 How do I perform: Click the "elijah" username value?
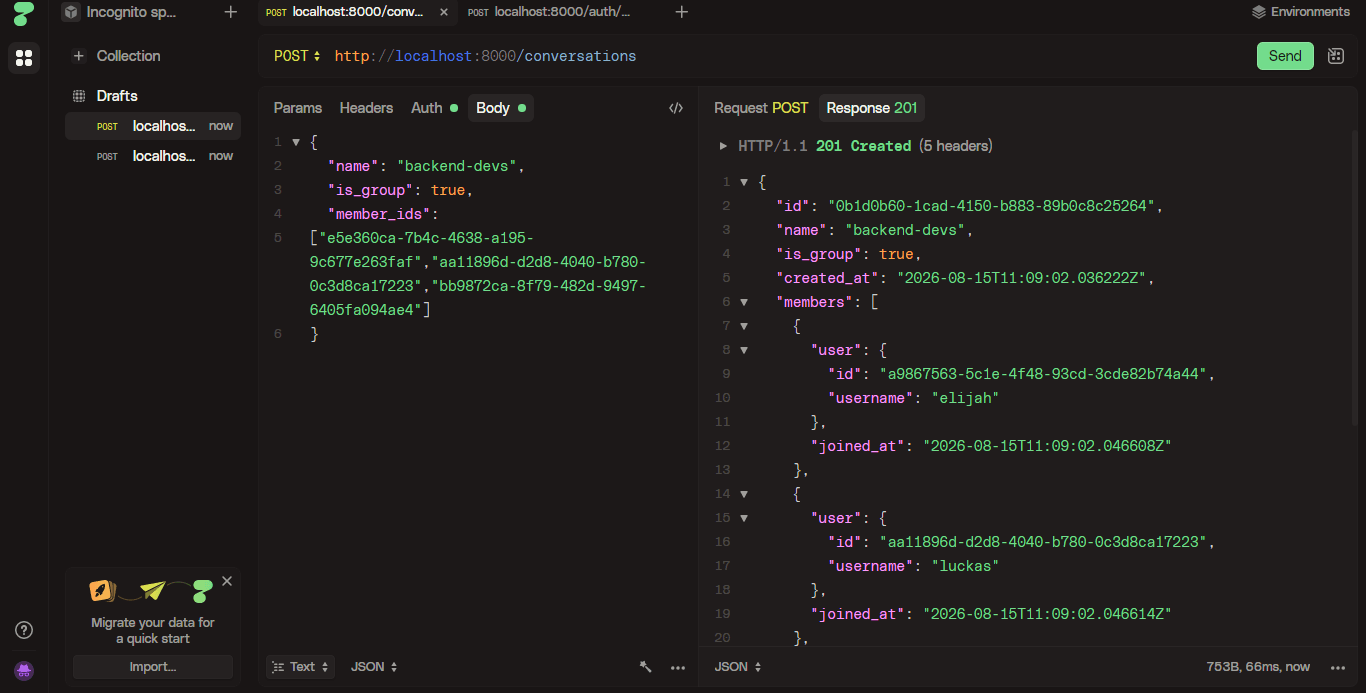[x=965, y=398]
